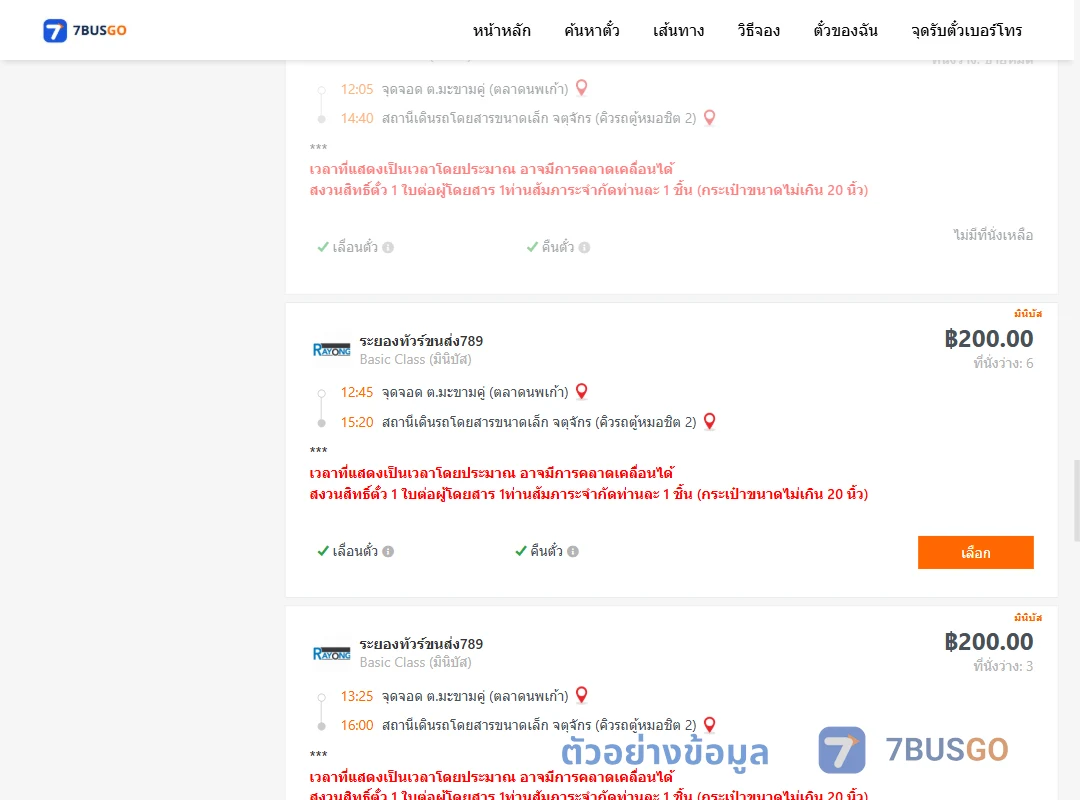Click ไม่มีที่นั่งเหลือ sold-out label
This screenshot has height=800, width=1080.
993,235
